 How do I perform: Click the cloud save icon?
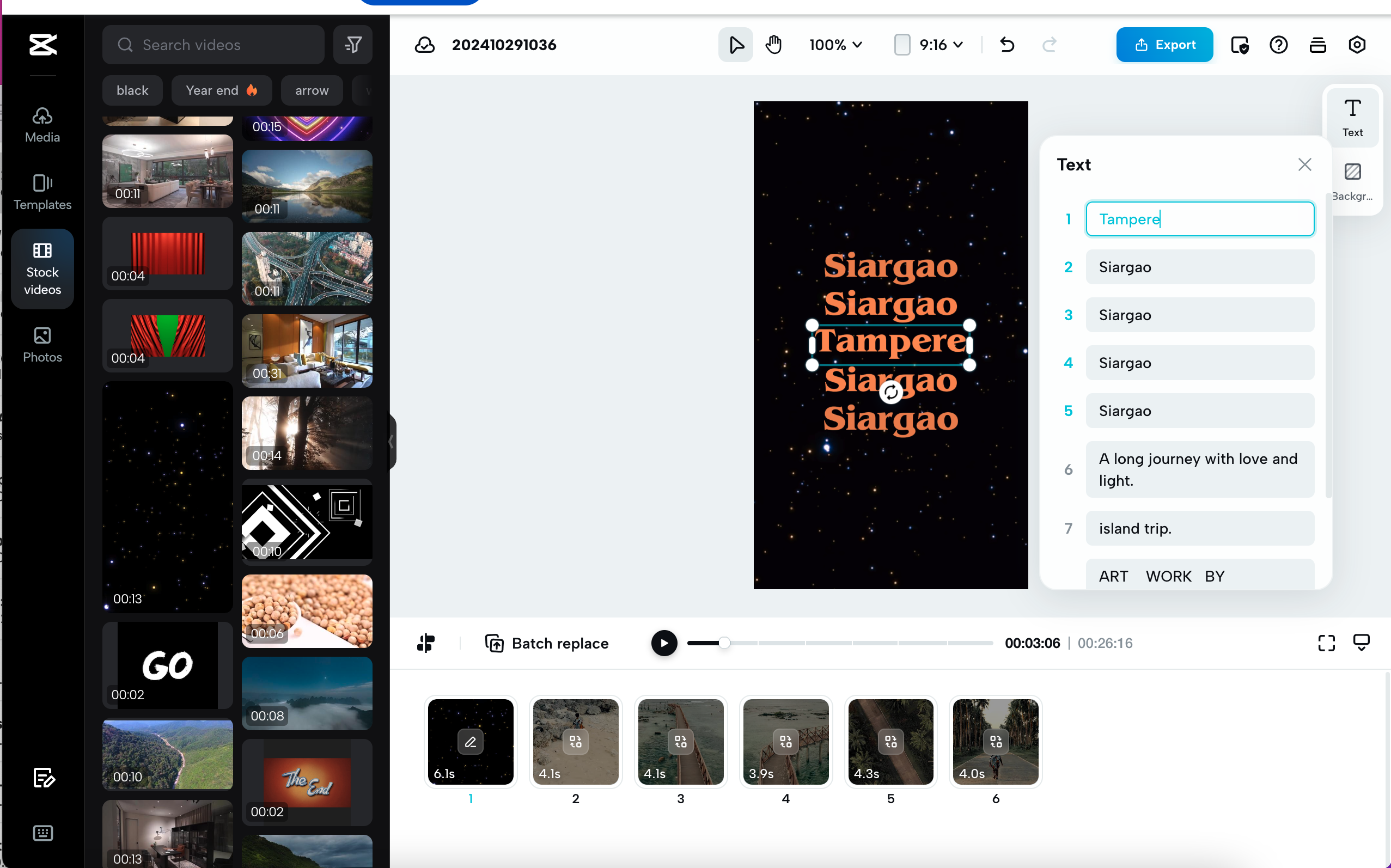coord(424,45)
